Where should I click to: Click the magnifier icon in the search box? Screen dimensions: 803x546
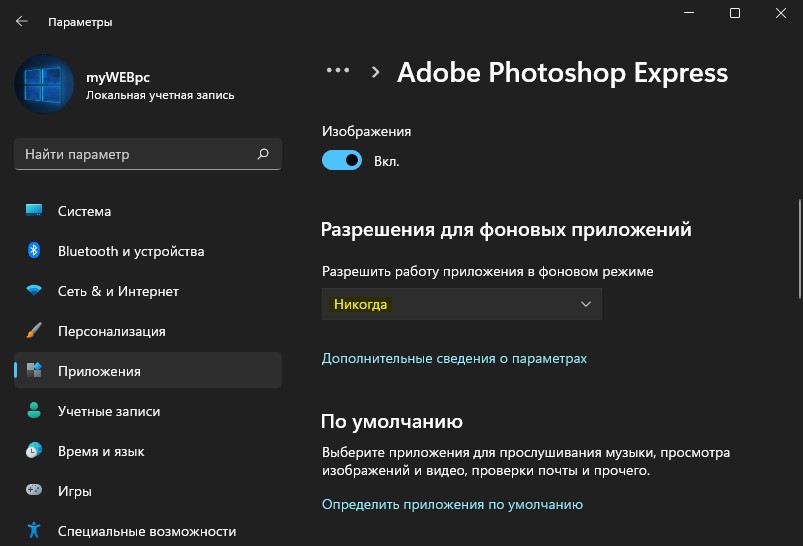tap(263, 154)
